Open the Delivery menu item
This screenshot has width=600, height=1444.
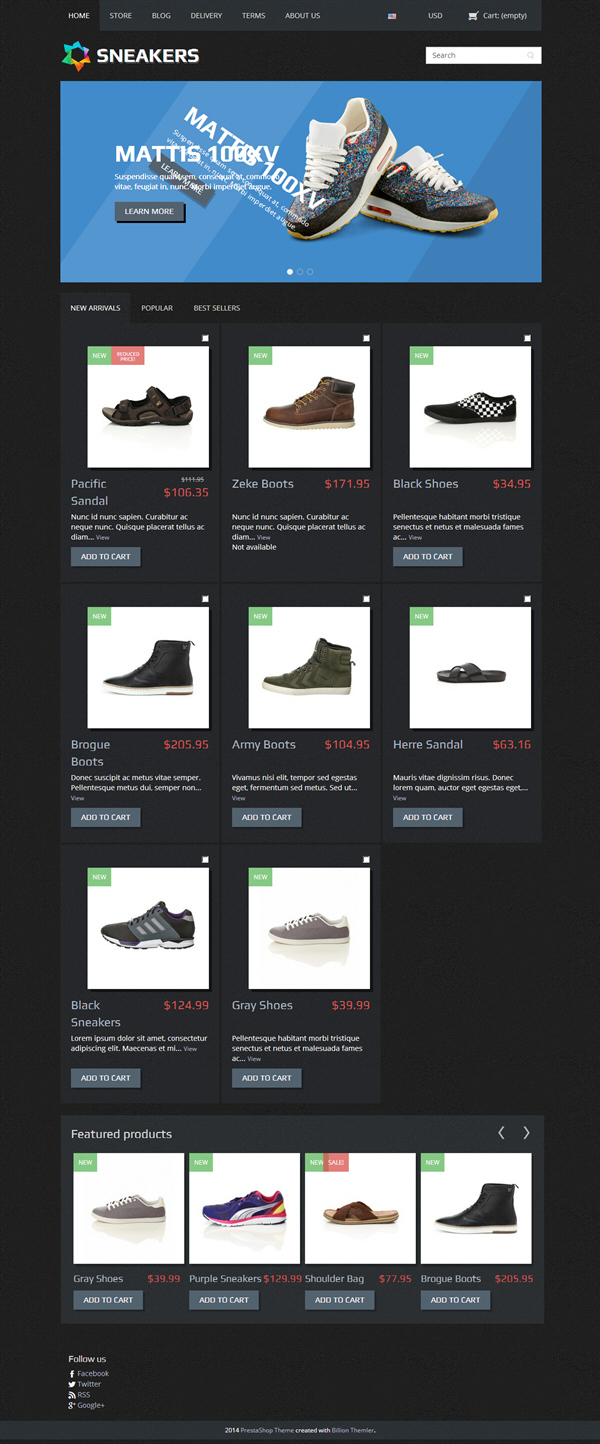tap(206, 16)
